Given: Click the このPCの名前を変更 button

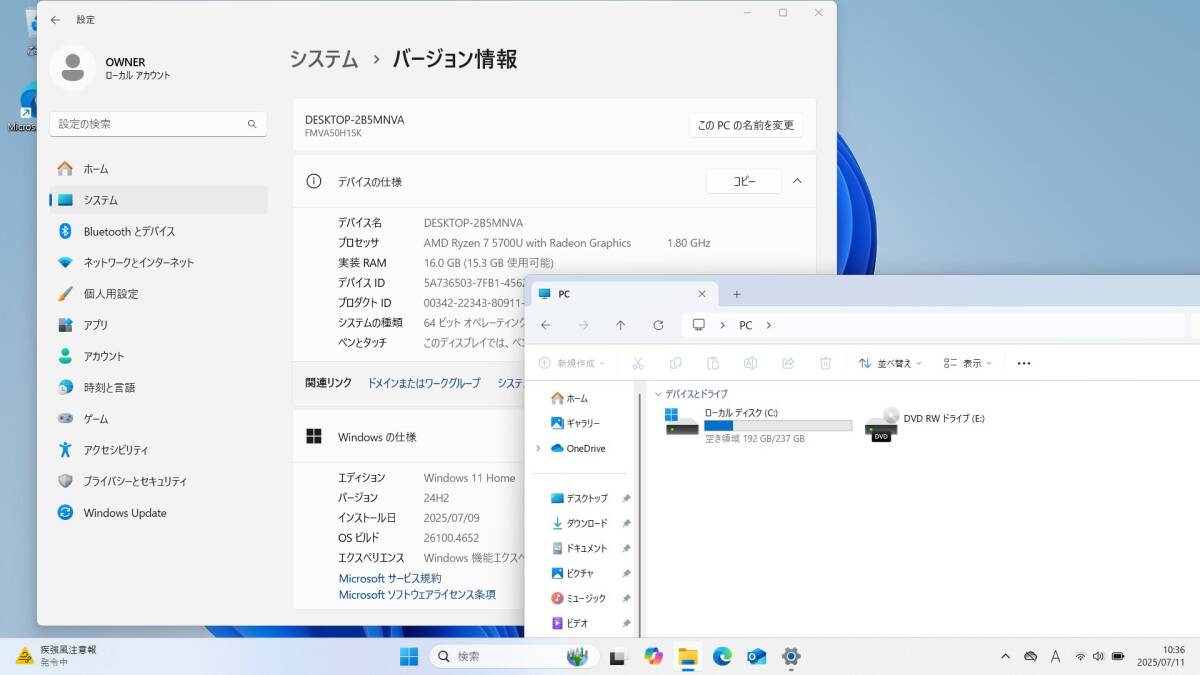Looking at the screenshot, I should [x=745, y=125].
